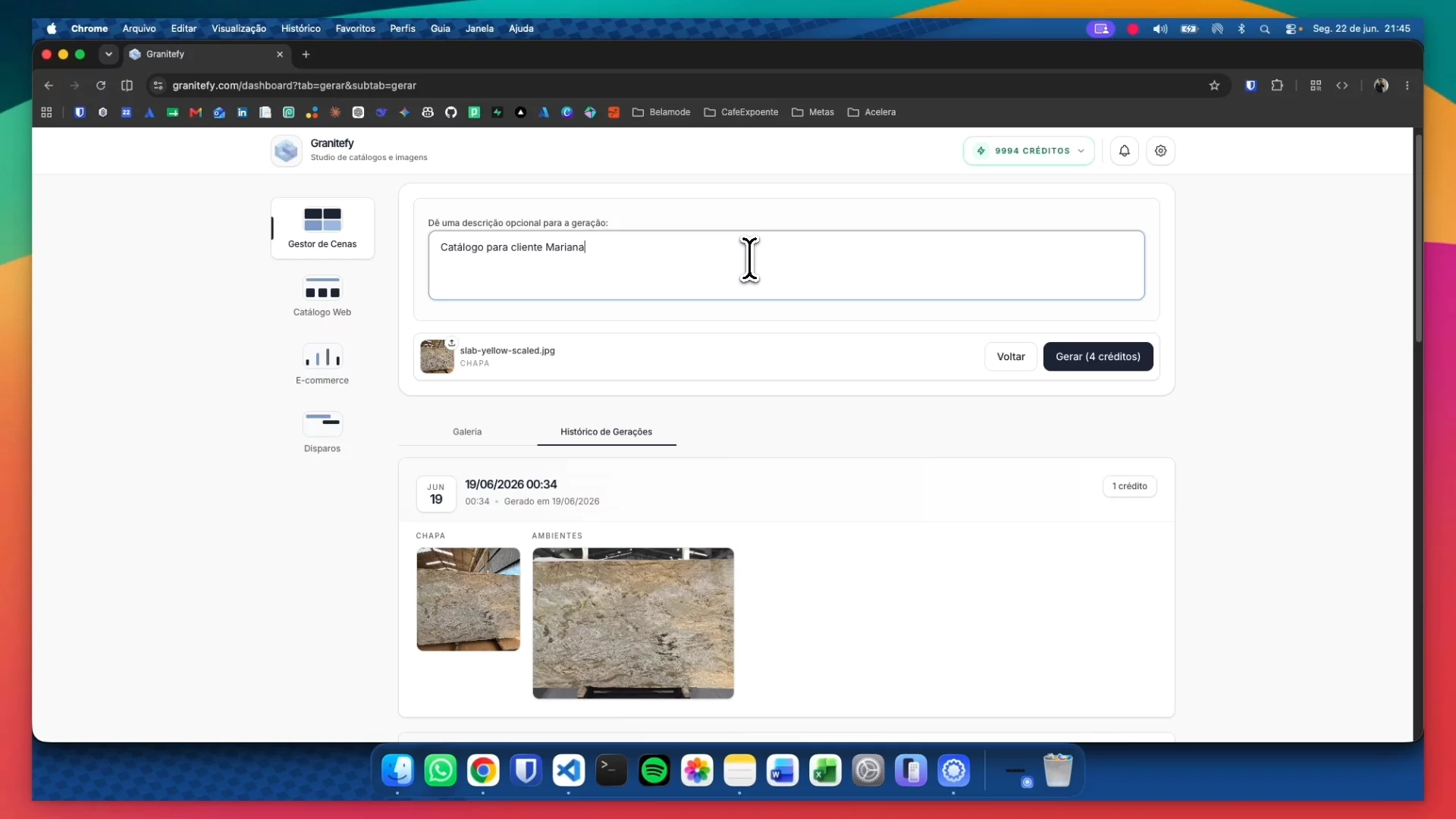
Task: Switch to Galeria tab
Action: coord(467,431)
